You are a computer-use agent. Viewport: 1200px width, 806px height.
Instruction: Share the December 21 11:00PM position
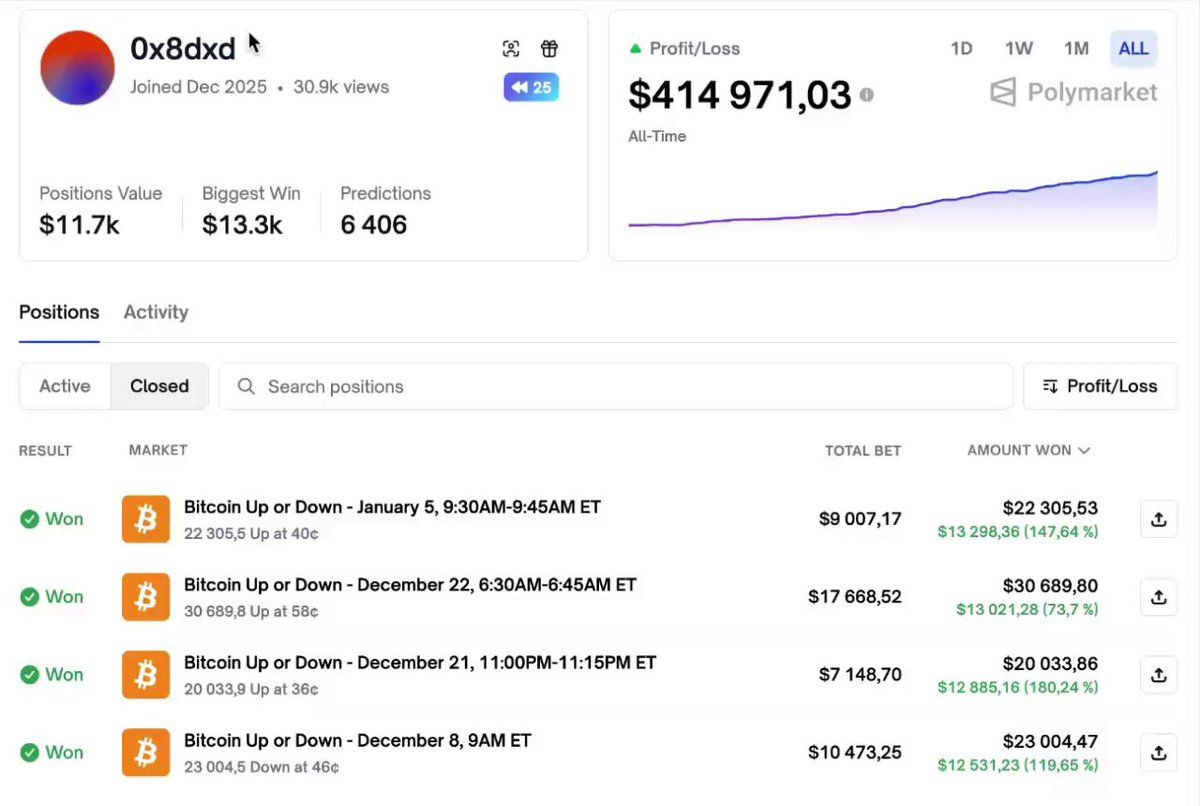1158,675
